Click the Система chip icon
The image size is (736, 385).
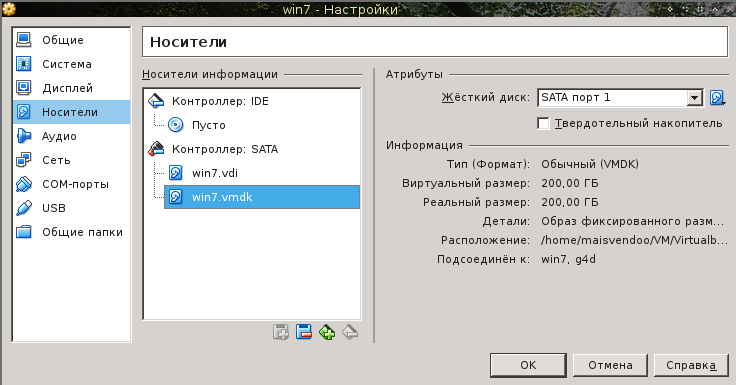23,64
